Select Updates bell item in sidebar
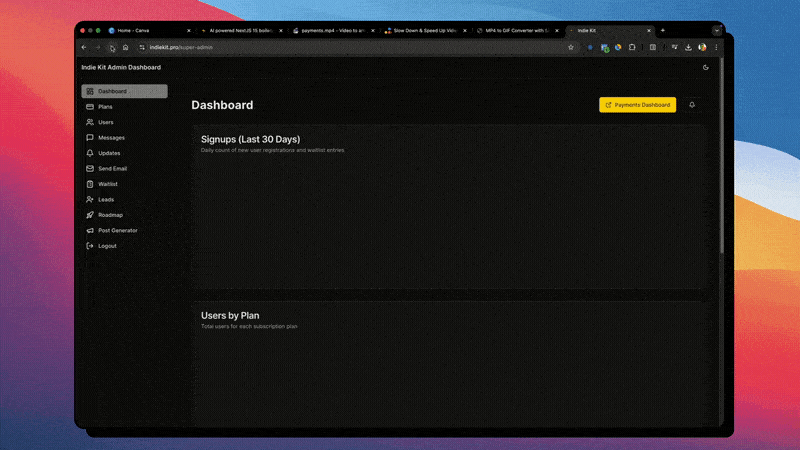The width and height of the screenshot is (800, 450). pos(108,153)
